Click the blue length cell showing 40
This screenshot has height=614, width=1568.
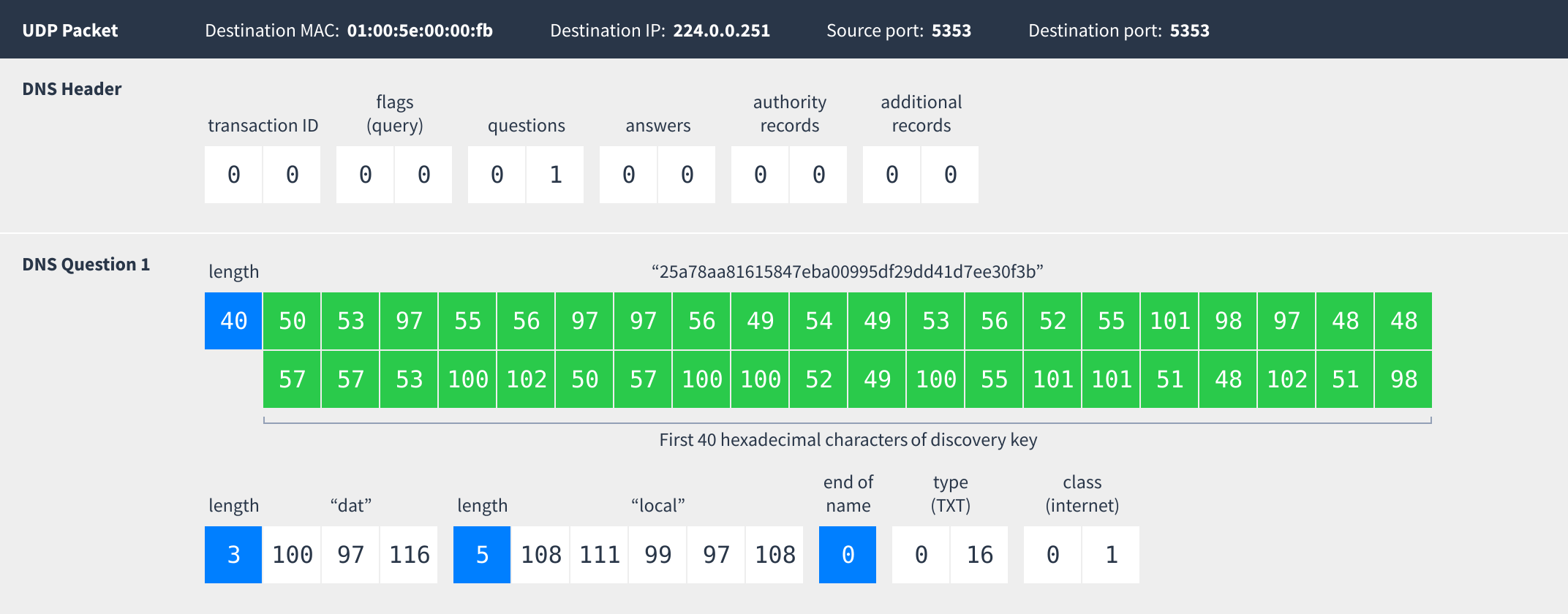[x=233, y=321]
